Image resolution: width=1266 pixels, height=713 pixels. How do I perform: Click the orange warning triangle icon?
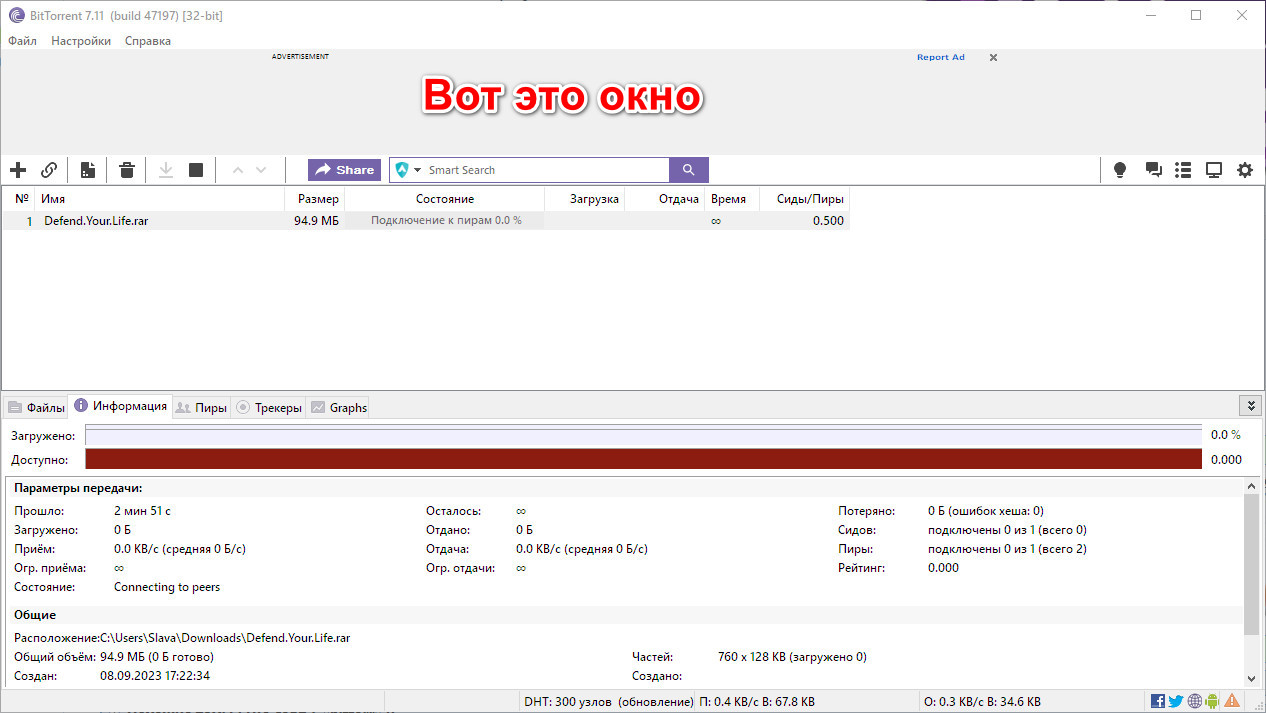[x=1233, y=701]
